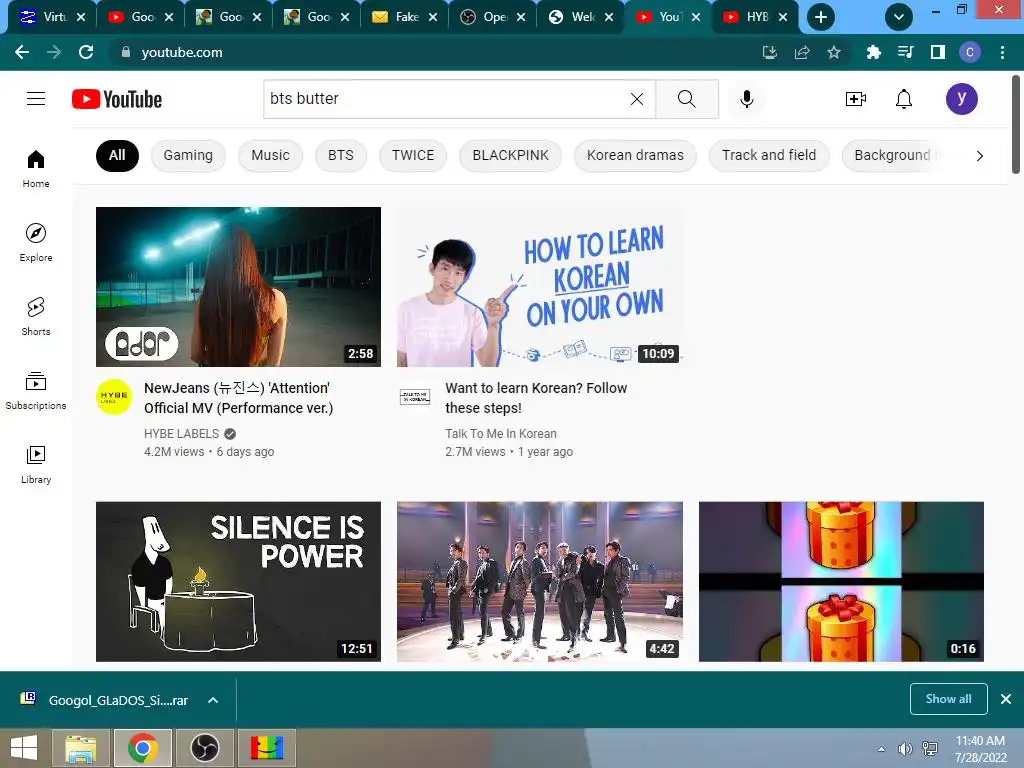The image size is (1024, 768).
Task: Open 'Want to learn Korean?' video title
Action: [x=536, y=398]
